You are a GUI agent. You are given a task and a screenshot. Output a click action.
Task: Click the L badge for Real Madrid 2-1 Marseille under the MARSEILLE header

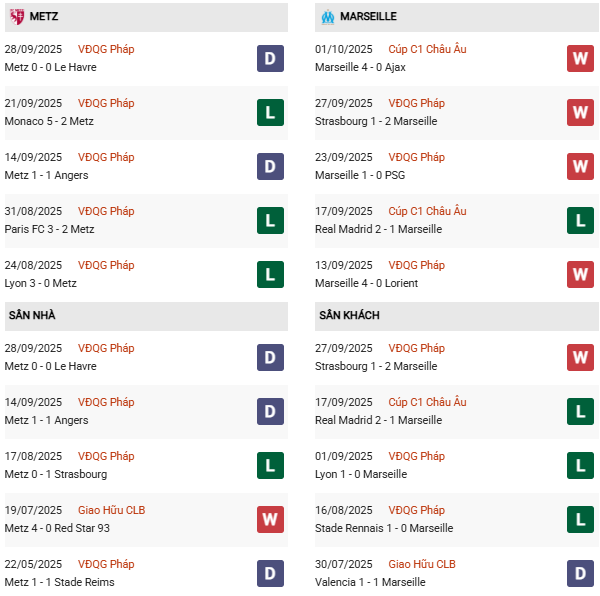coord(580,220)
